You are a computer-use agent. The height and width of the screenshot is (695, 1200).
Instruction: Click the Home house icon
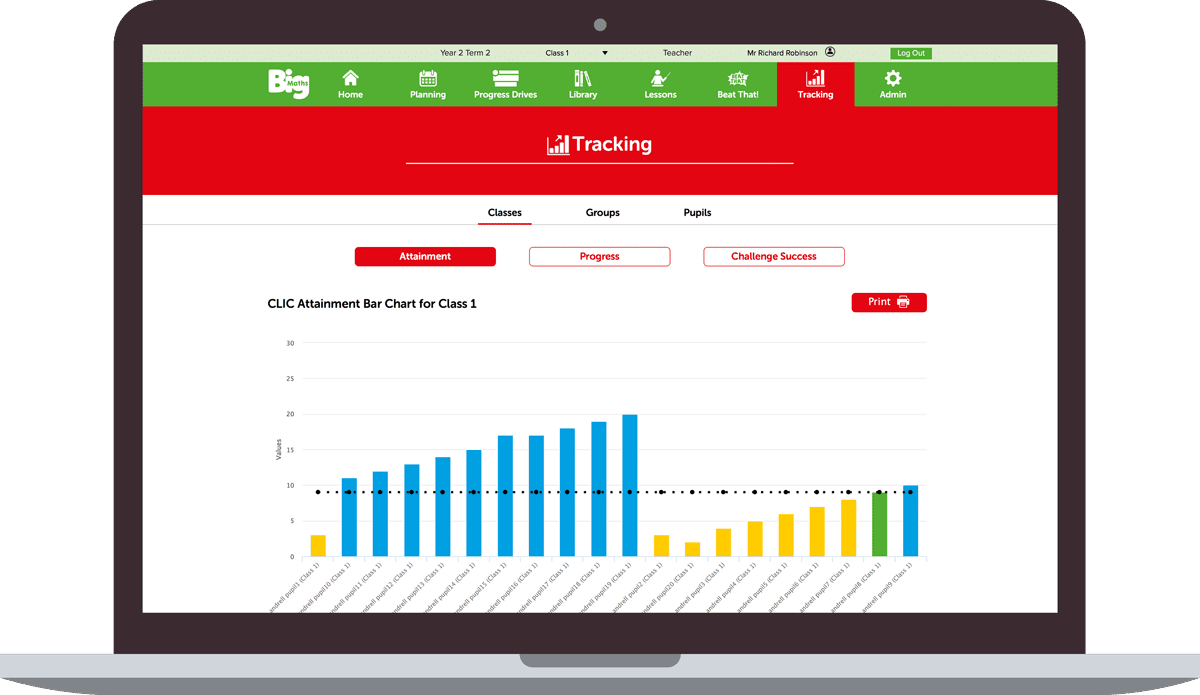[x=350, y=79]
